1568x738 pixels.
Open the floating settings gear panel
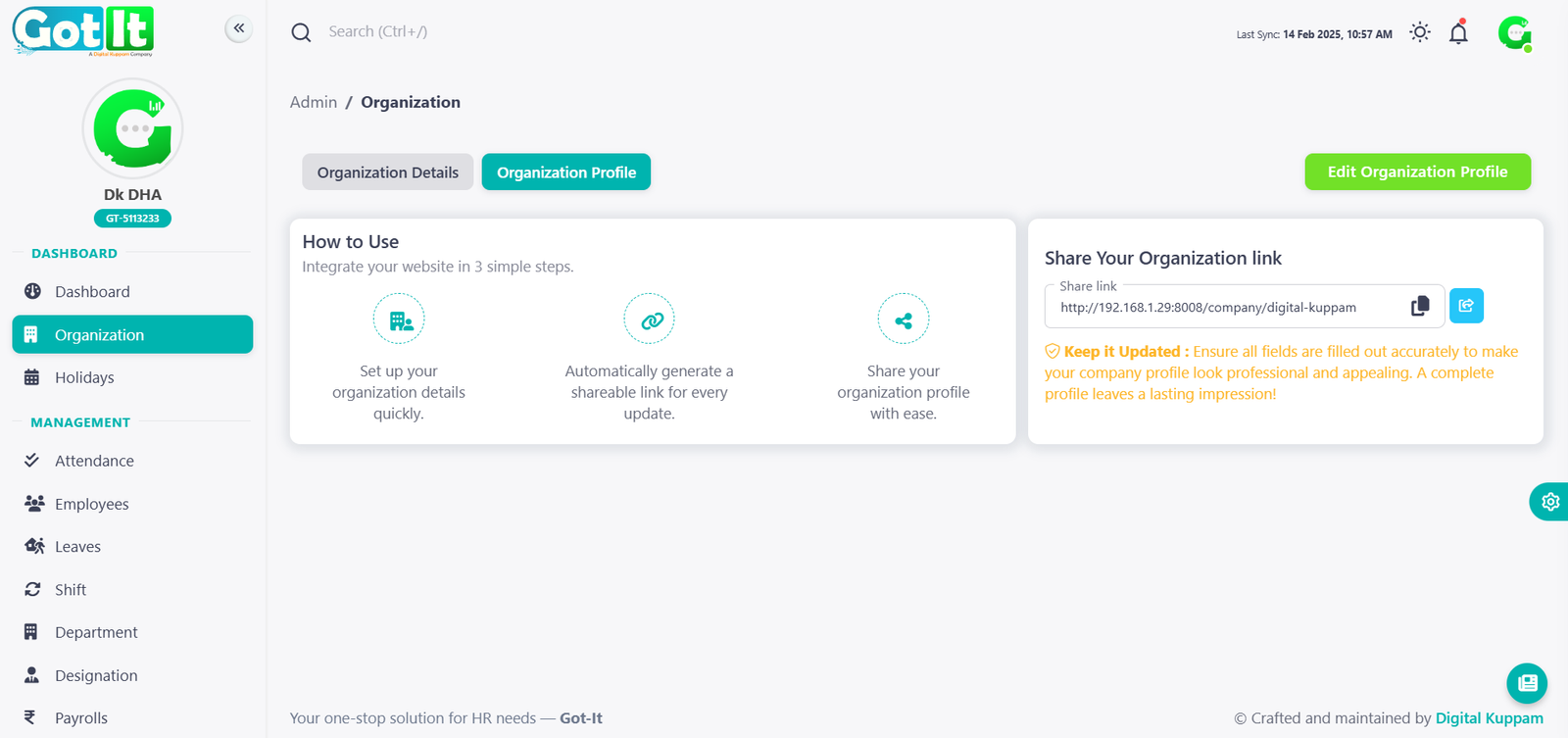click(1549, 502)
